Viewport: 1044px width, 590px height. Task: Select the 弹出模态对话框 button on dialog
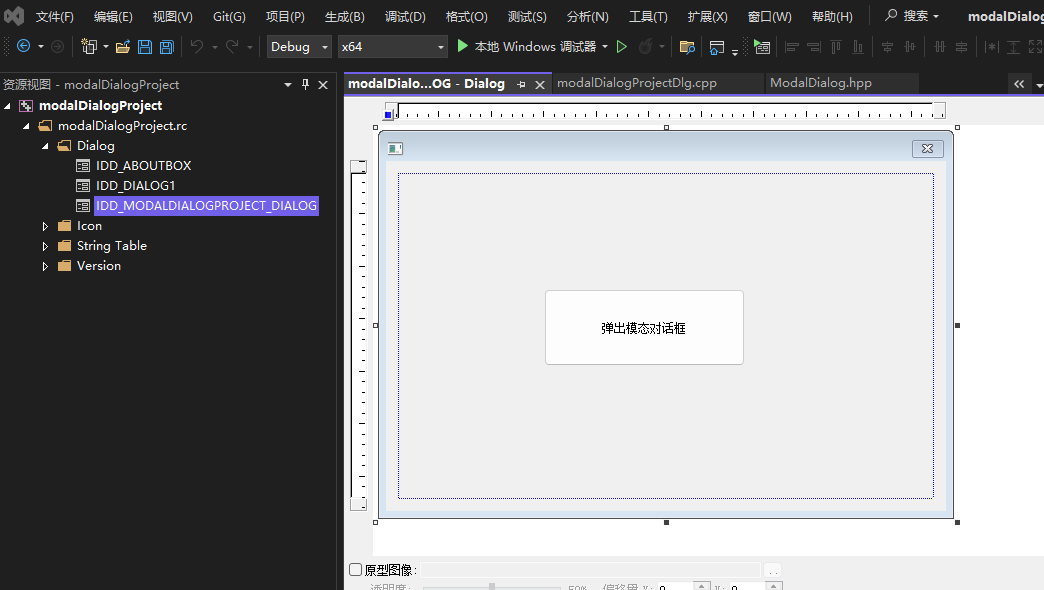[644, 327]
